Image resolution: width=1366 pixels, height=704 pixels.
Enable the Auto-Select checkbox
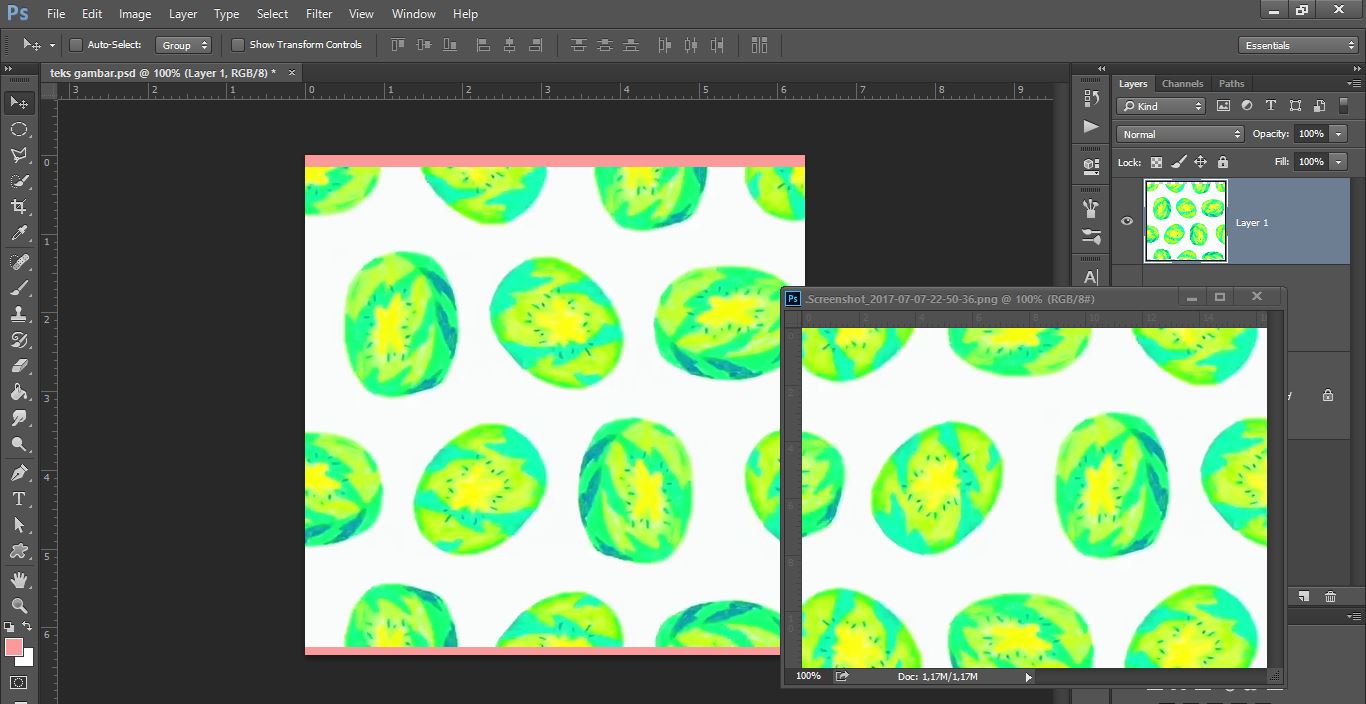[75, 45]
